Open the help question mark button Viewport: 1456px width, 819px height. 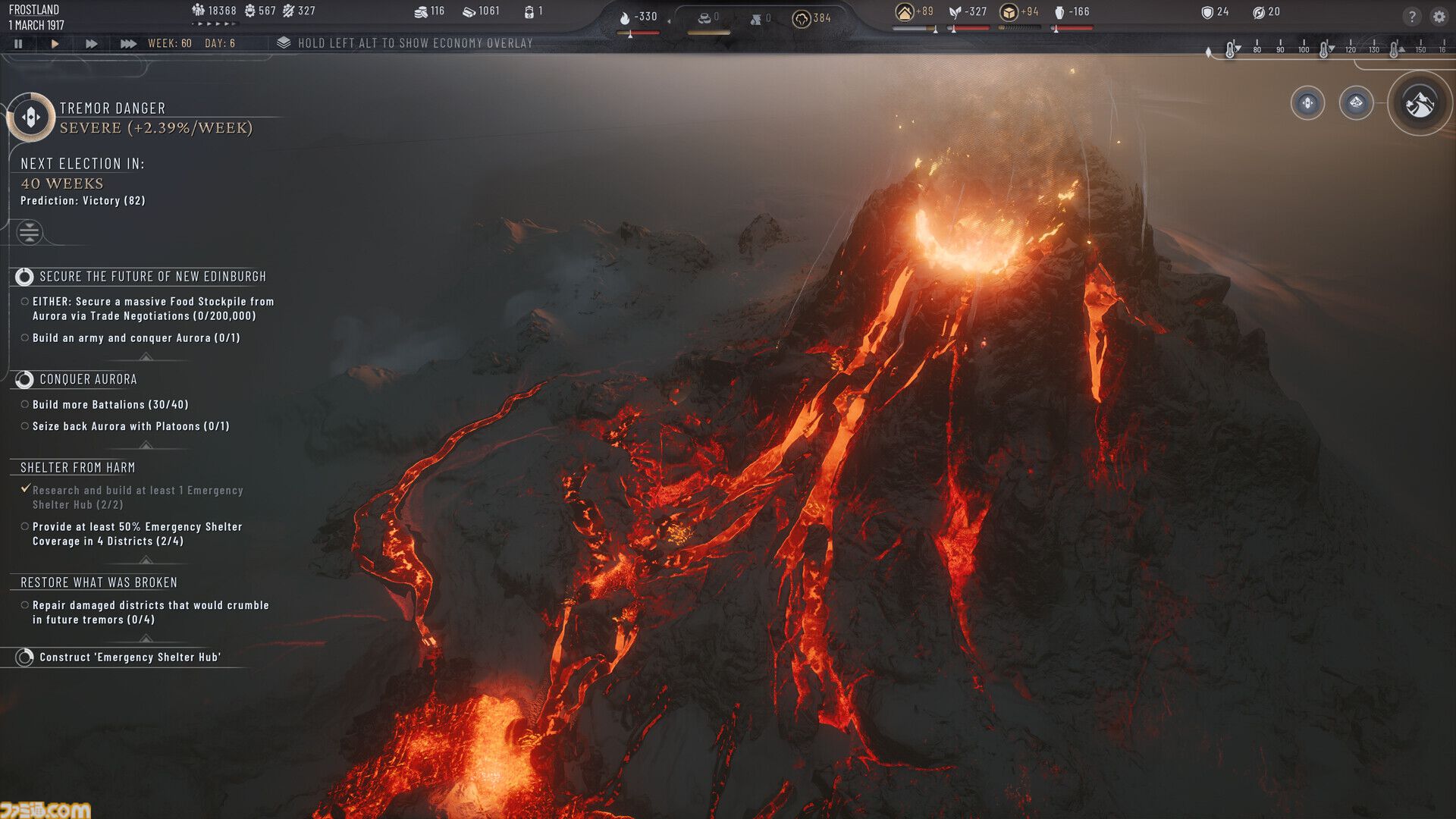pyautogui.click(x=1411, y=17)
